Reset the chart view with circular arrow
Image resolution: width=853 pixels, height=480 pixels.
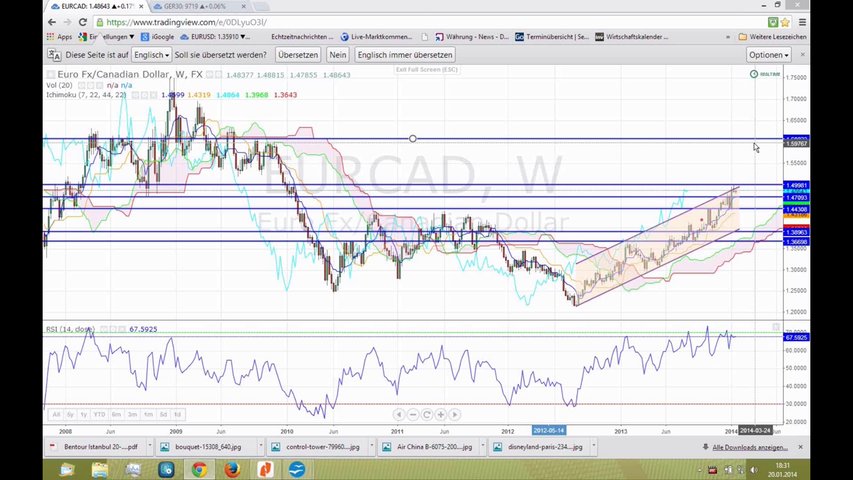pyautogui.click(x=426, y=414)
